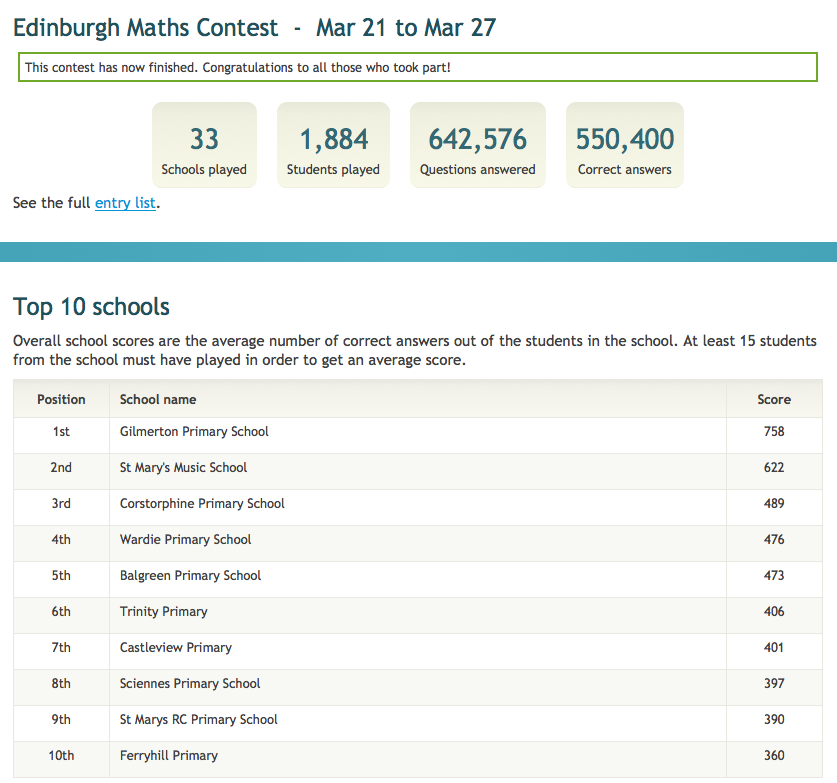
Task: Click on Corstorphine Primary School entry
Action: [x=202, y=504]
